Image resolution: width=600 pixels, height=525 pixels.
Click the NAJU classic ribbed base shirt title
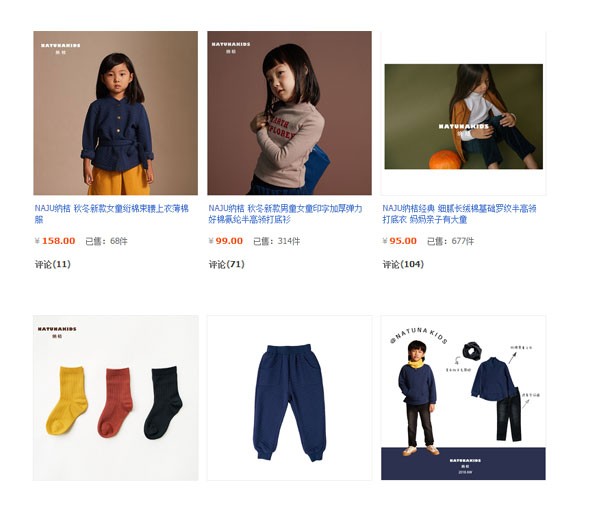[x=459, y=214]
